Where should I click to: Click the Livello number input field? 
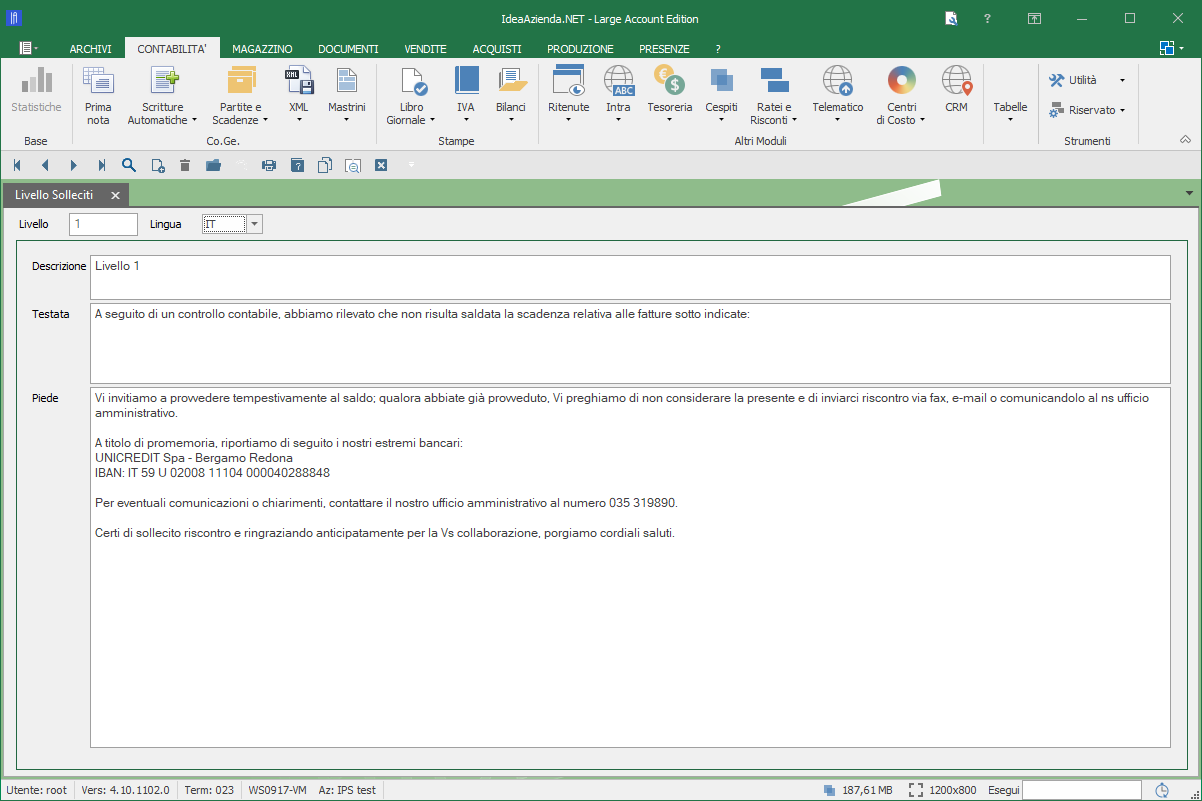103,224
